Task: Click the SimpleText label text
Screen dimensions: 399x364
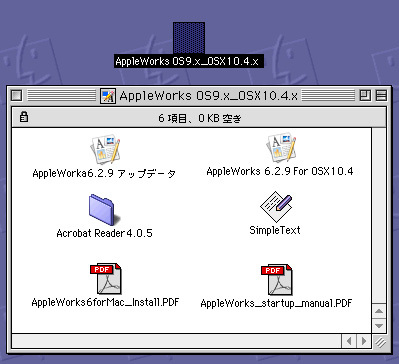Action: click(275, 230)
